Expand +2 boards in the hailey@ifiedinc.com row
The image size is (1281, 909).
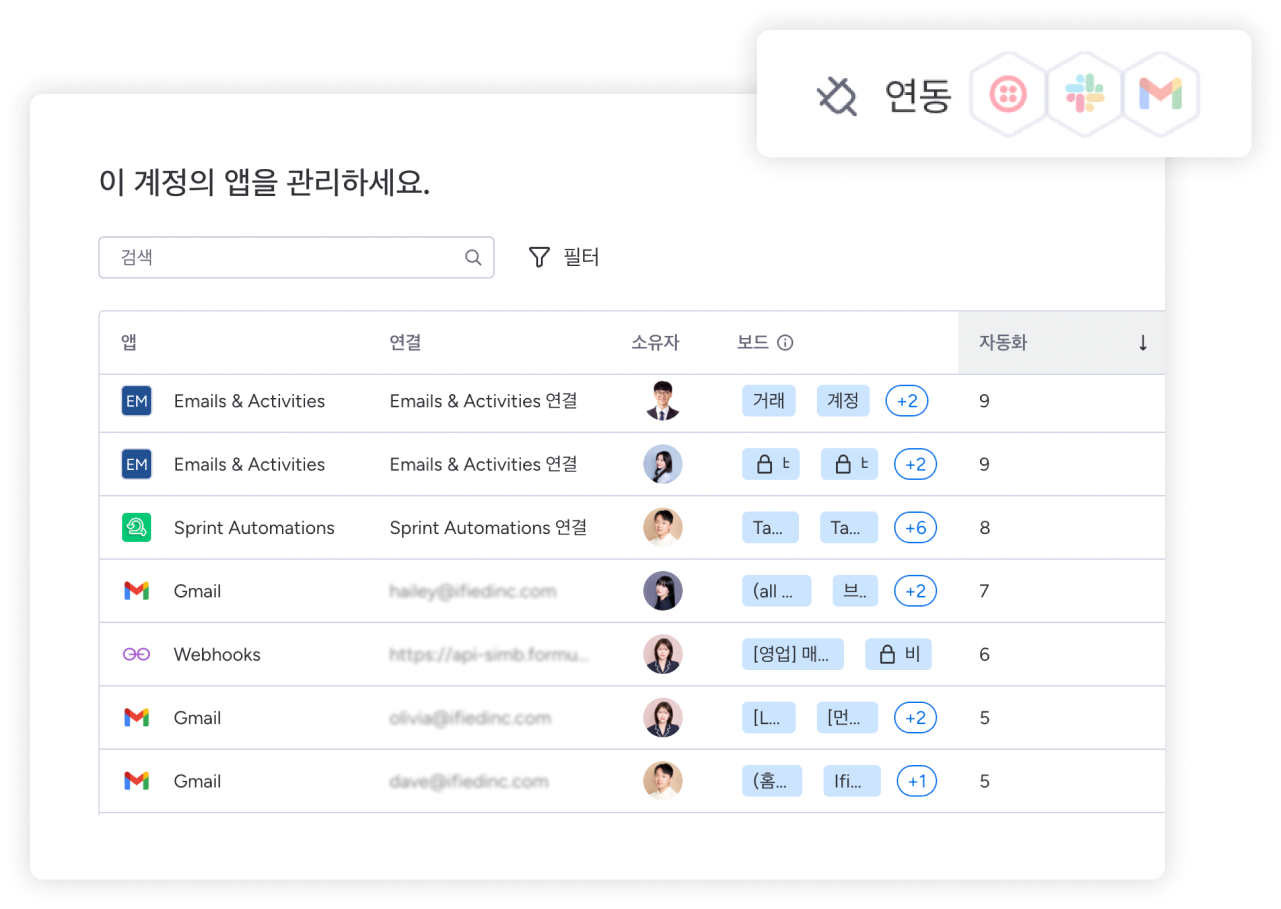[x=915, y=592]
